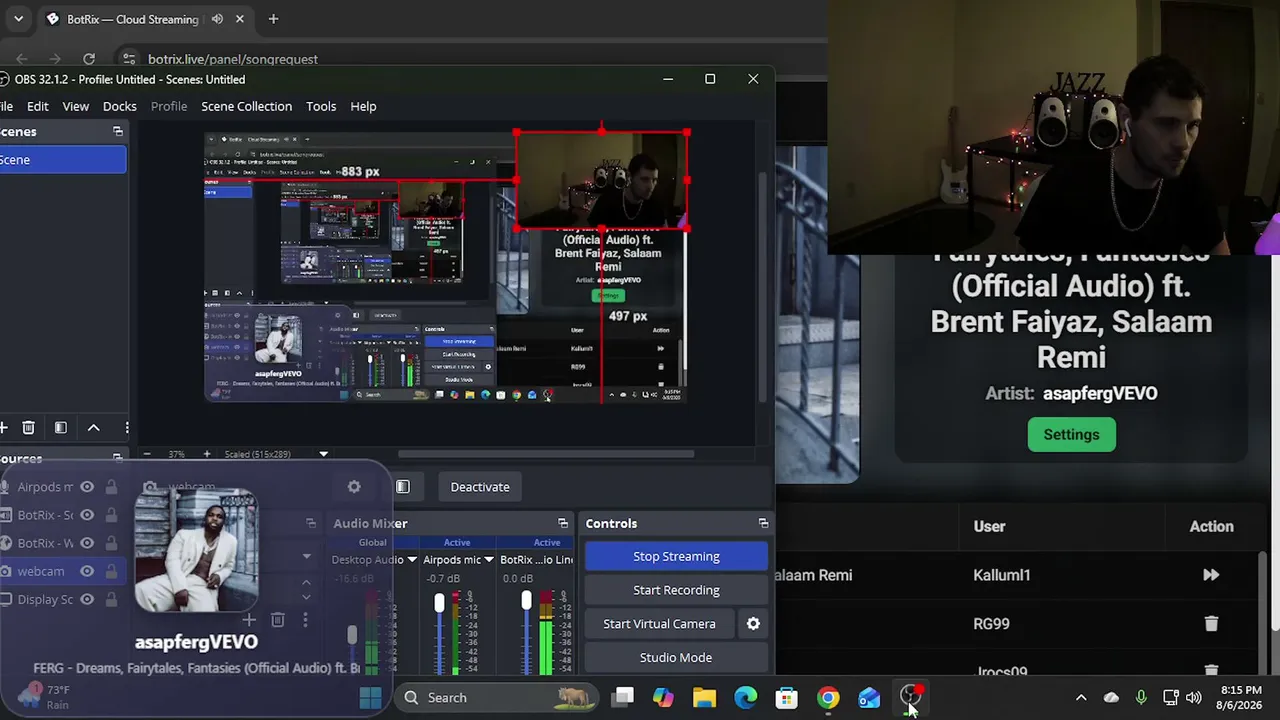Image resolution: width=1280 pixels, height=720 pixels.
Task: Pop out the Controls dock
Action: click(763, 523)
